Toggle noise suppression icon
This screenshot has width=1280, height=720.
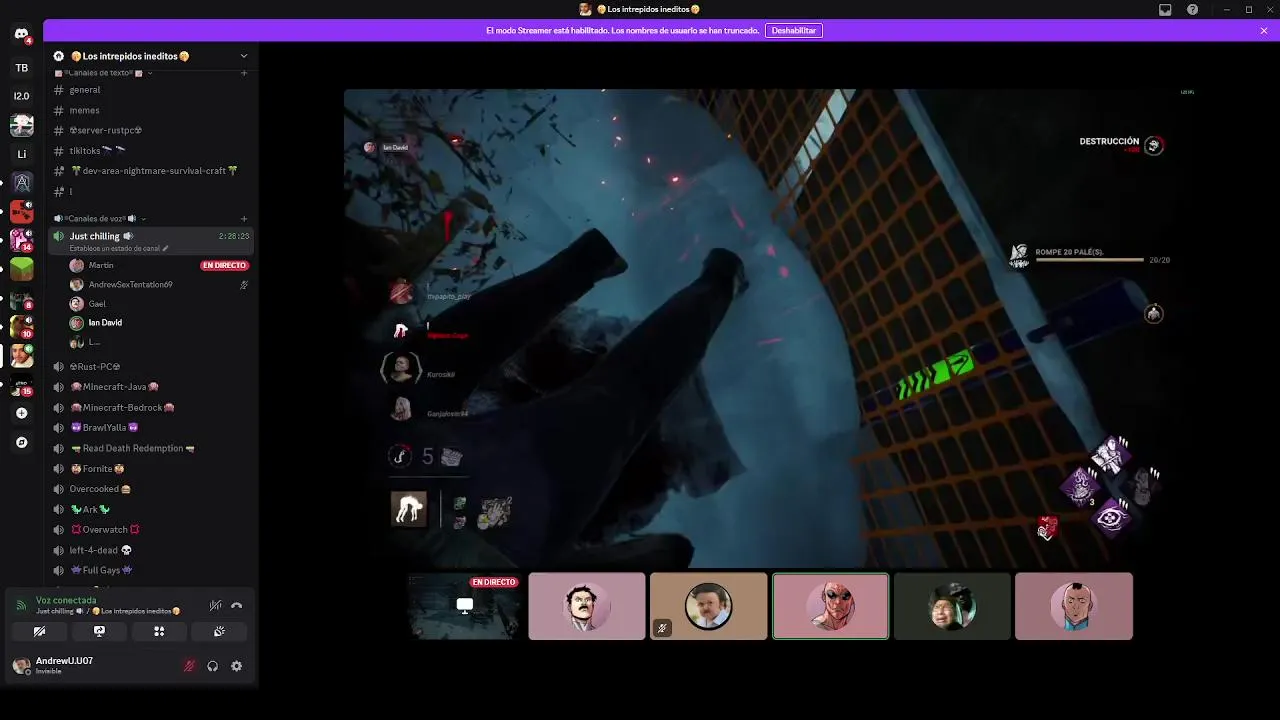(x=215, y=606)
